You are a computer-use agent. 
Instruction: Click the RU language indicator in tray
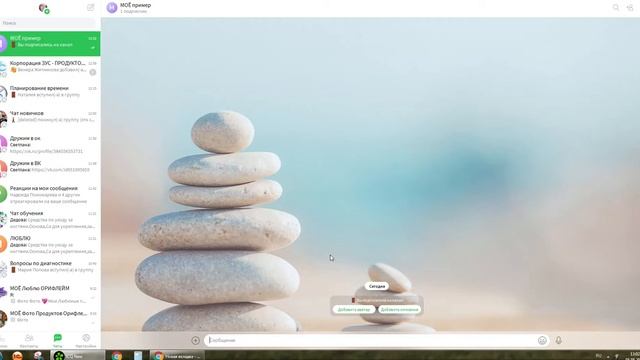point(599,356)
